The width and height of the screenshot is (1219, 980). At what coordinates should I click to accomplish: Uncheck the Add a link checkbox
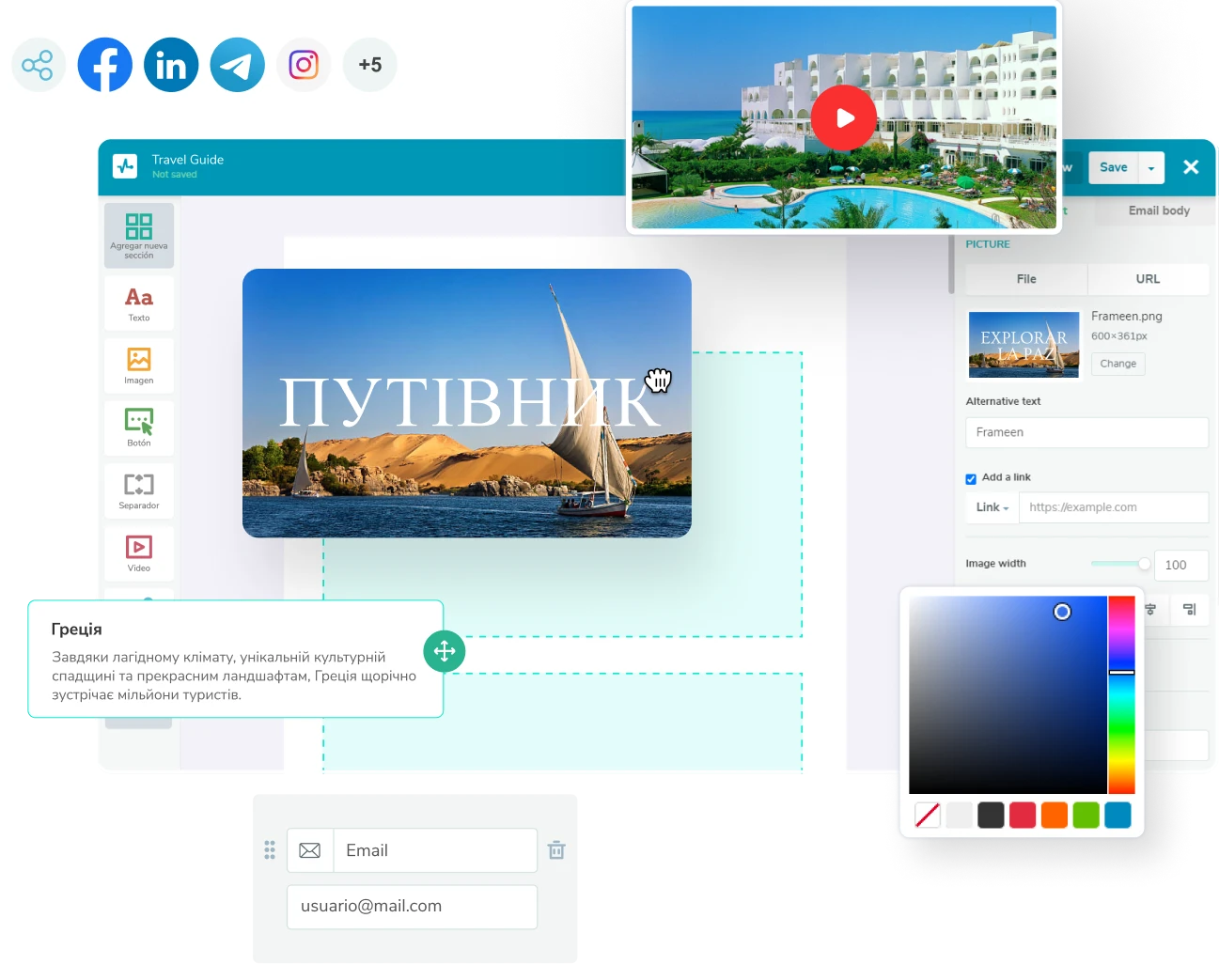(x=971, y=478)
